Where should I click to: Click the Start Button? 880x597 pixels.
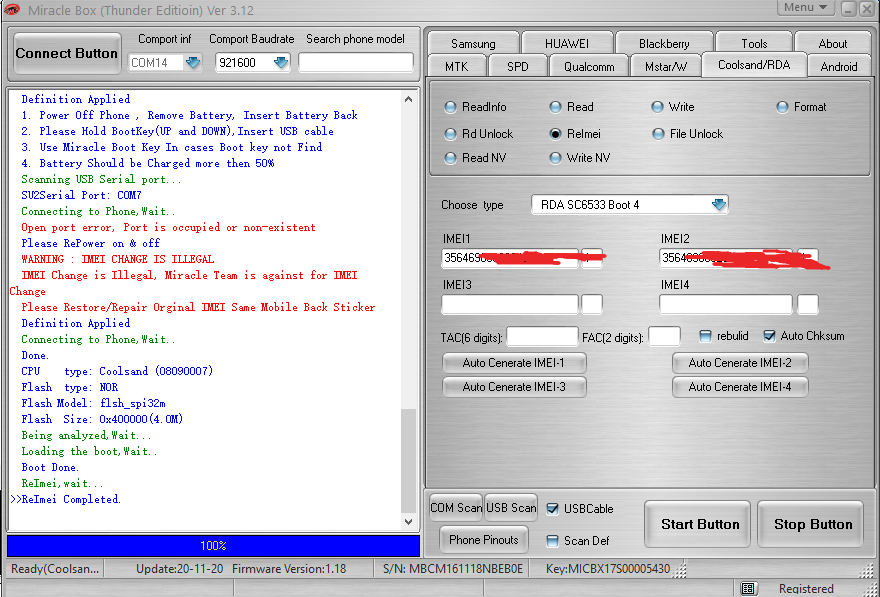click(x=700, y=524)
